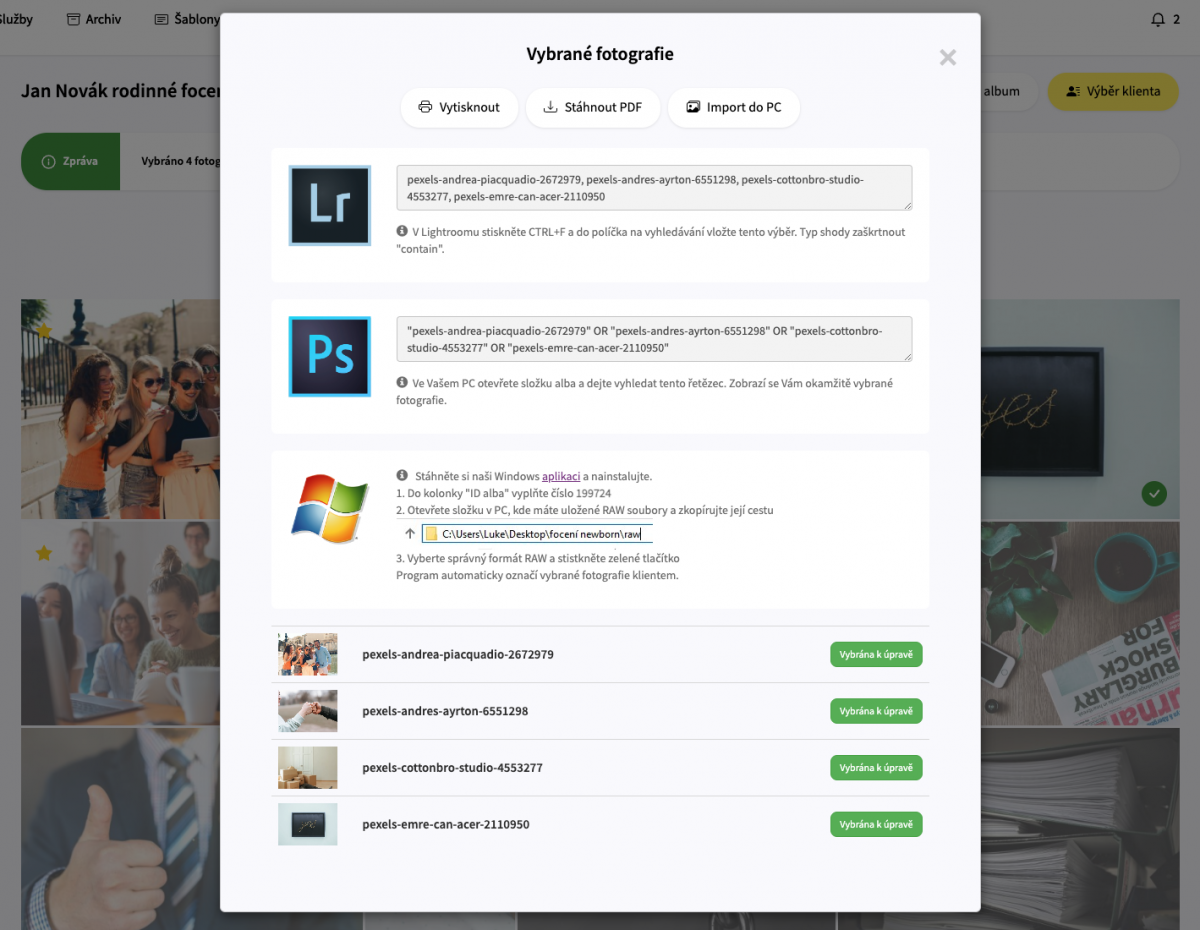
Task: Toggle green checkmark on the yes photo
Action: tap(1155, 493)
